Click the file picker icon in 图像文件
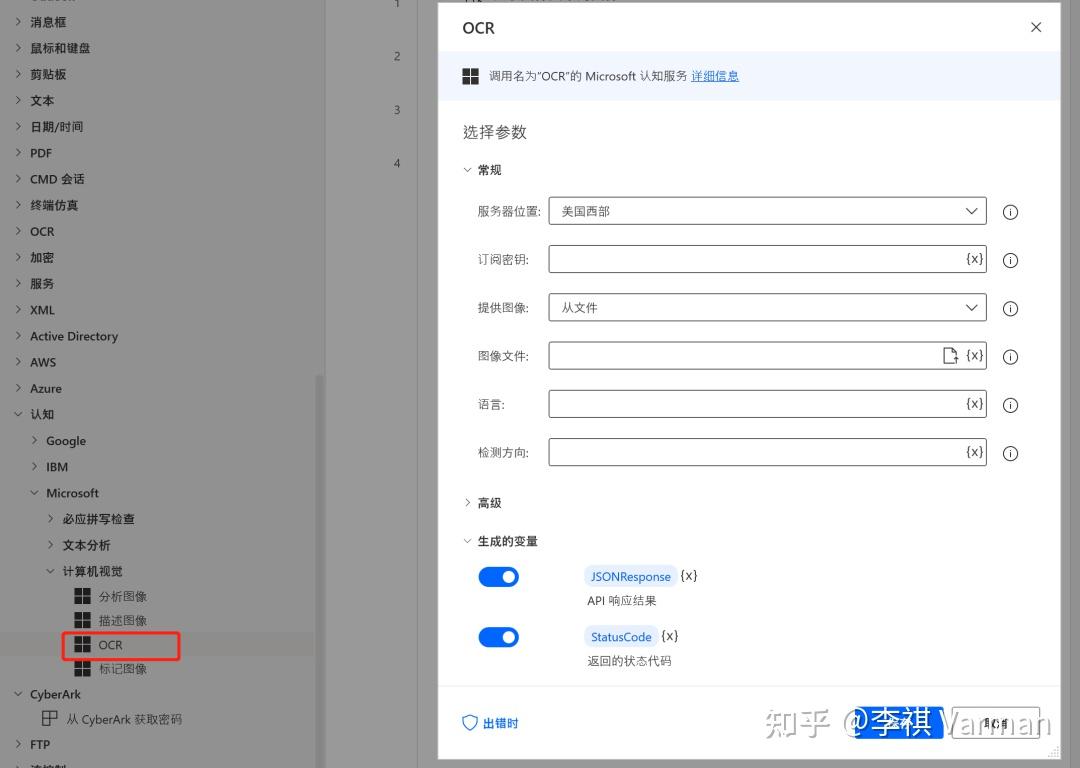This screenshot has width=1080, height=768. coord(951,355)
